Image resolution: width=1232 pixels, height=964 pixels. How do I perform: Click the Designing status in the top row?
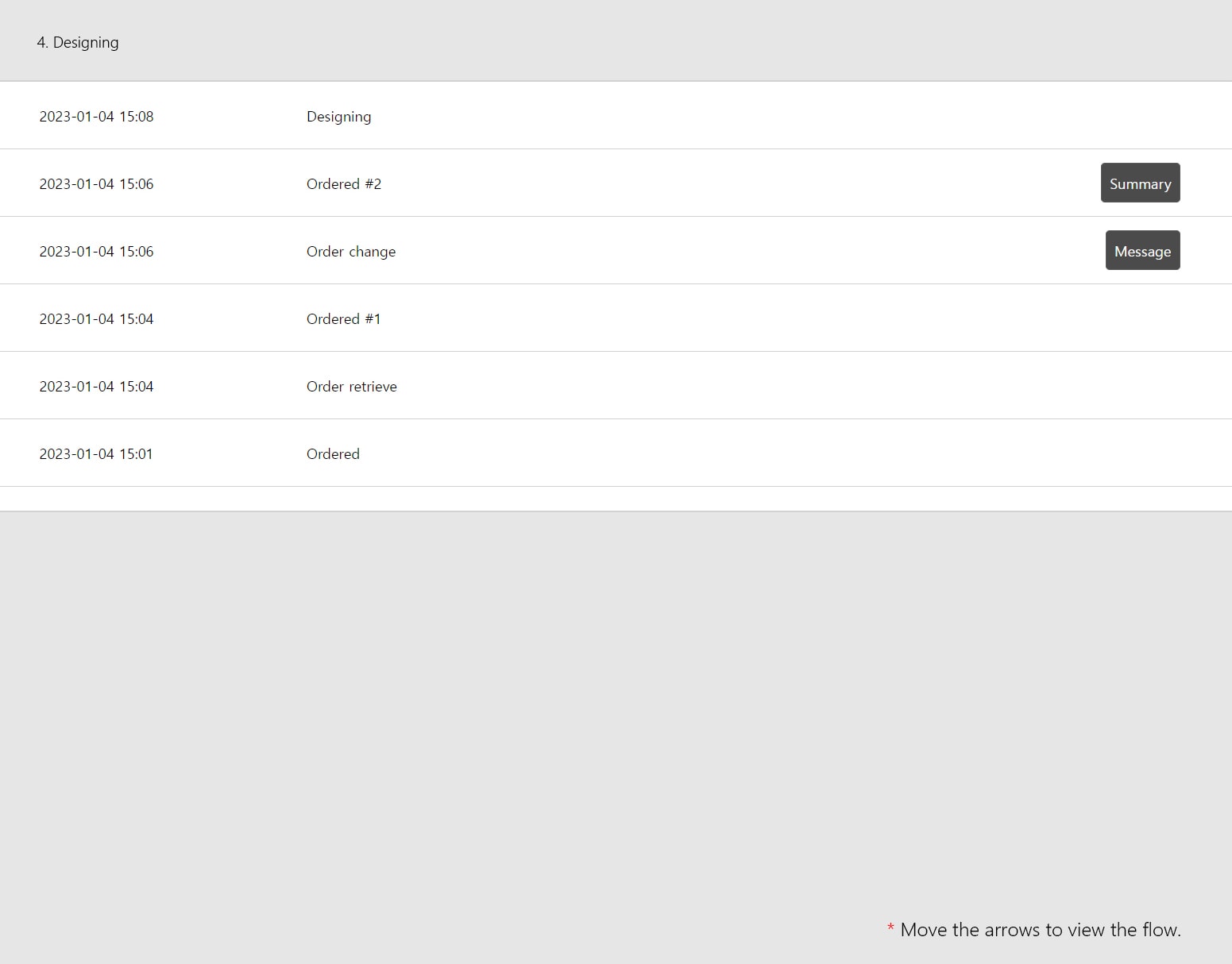click(338, 117)
